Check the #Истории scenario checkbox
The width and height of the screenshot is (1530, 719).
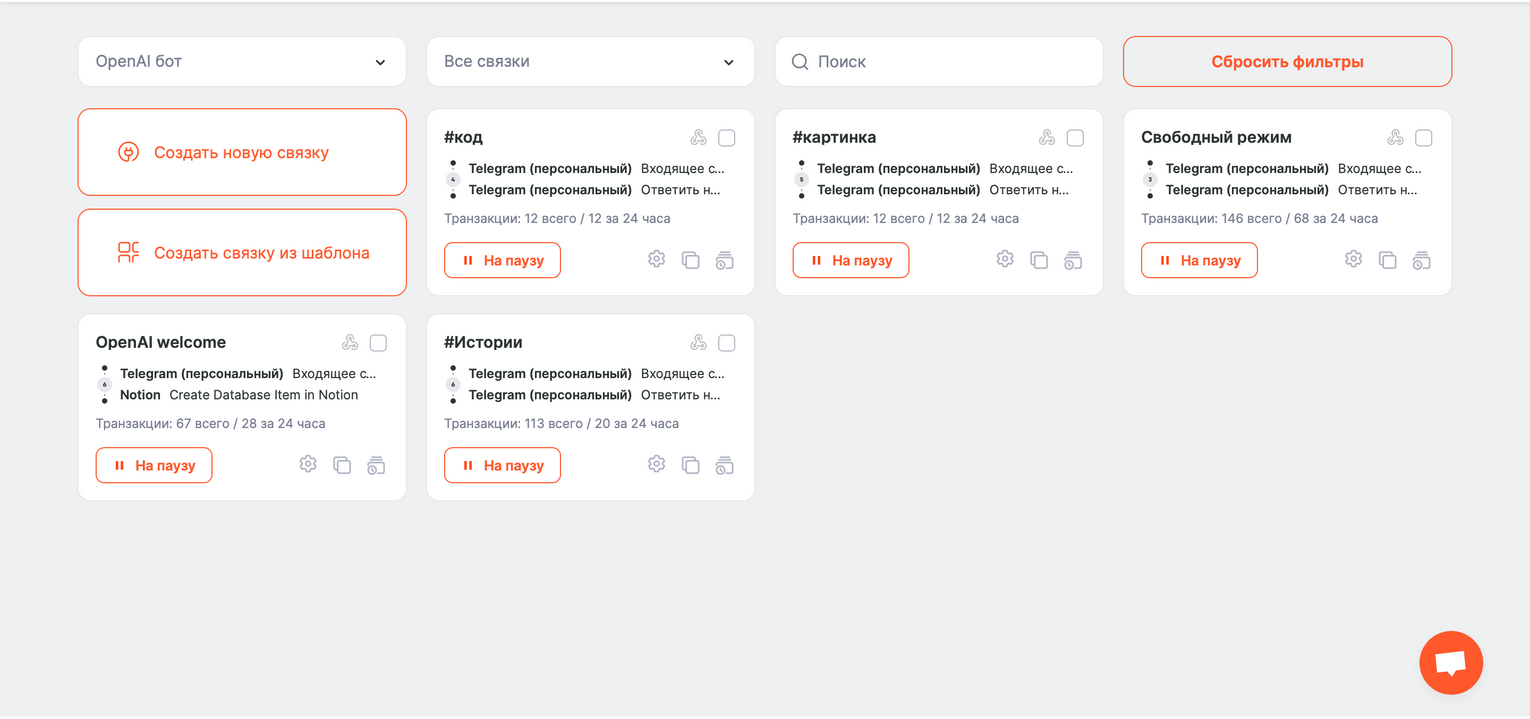pyautogui.click(x=727, y=343)
